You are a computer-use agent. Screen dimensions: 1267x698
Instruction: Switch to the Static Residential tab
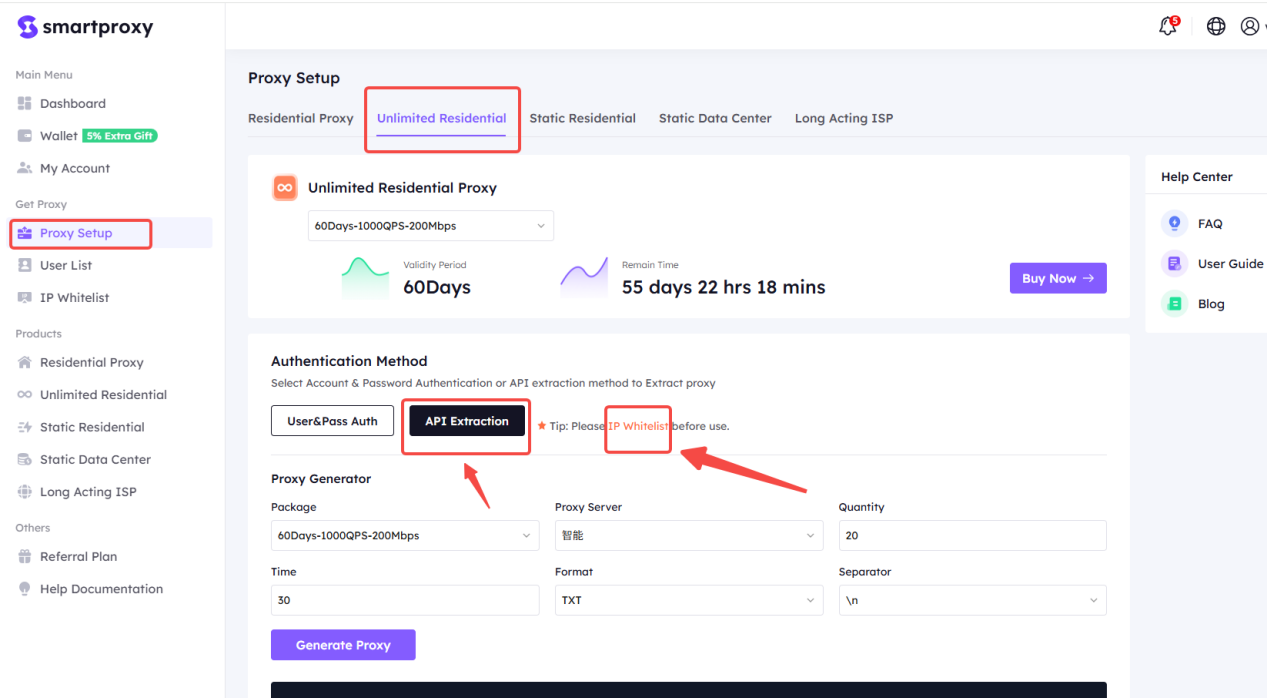tap(583, 118)
